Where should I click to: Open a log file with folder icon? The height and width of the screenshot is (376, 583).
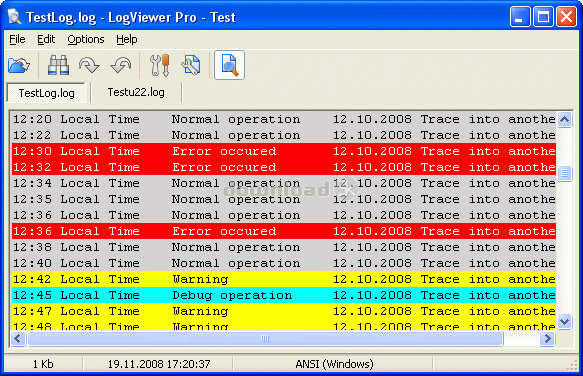pos(19,65)
